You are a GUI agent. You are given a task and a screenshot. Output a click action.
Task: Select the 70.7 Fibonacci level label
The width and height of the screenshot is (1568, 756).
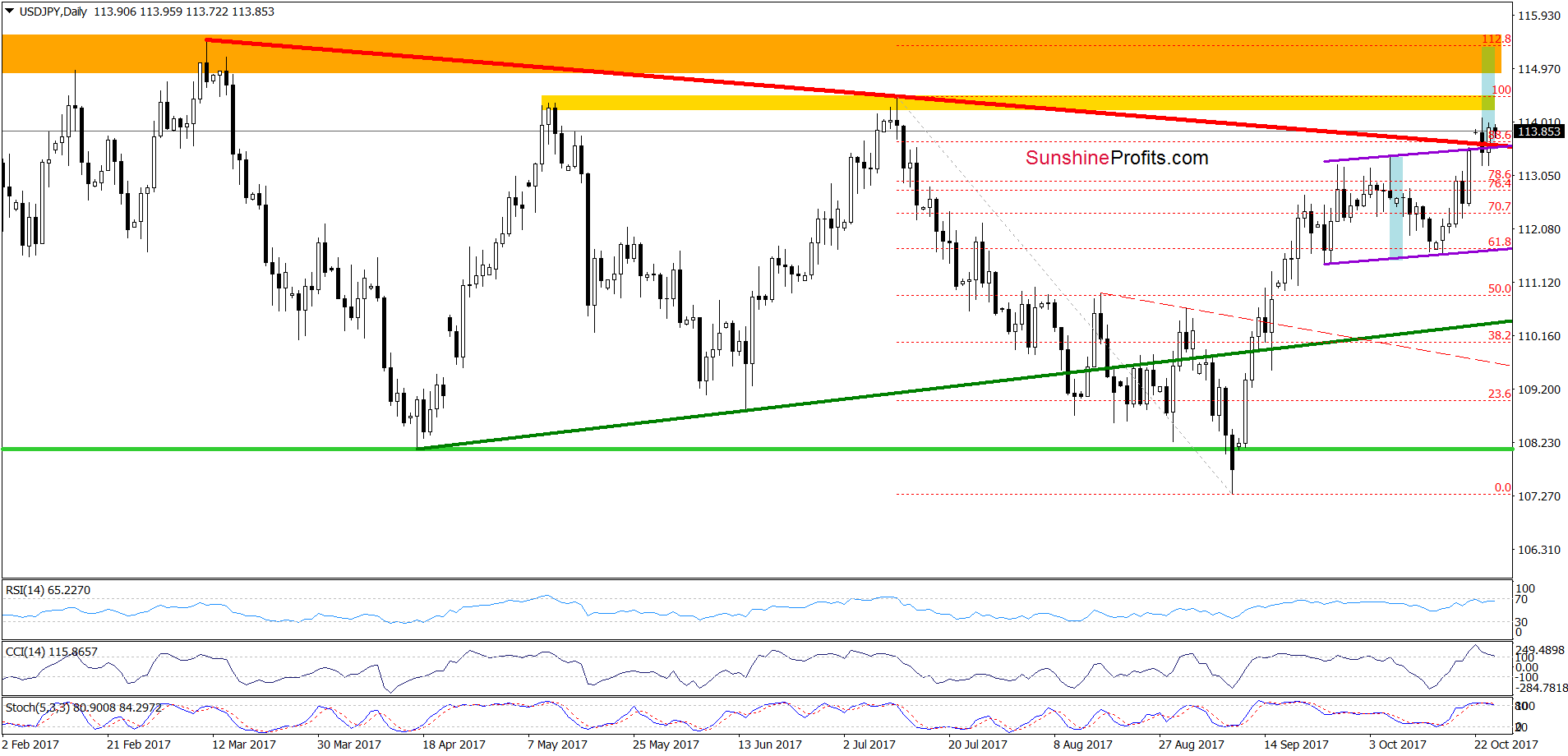(1499, 206)
